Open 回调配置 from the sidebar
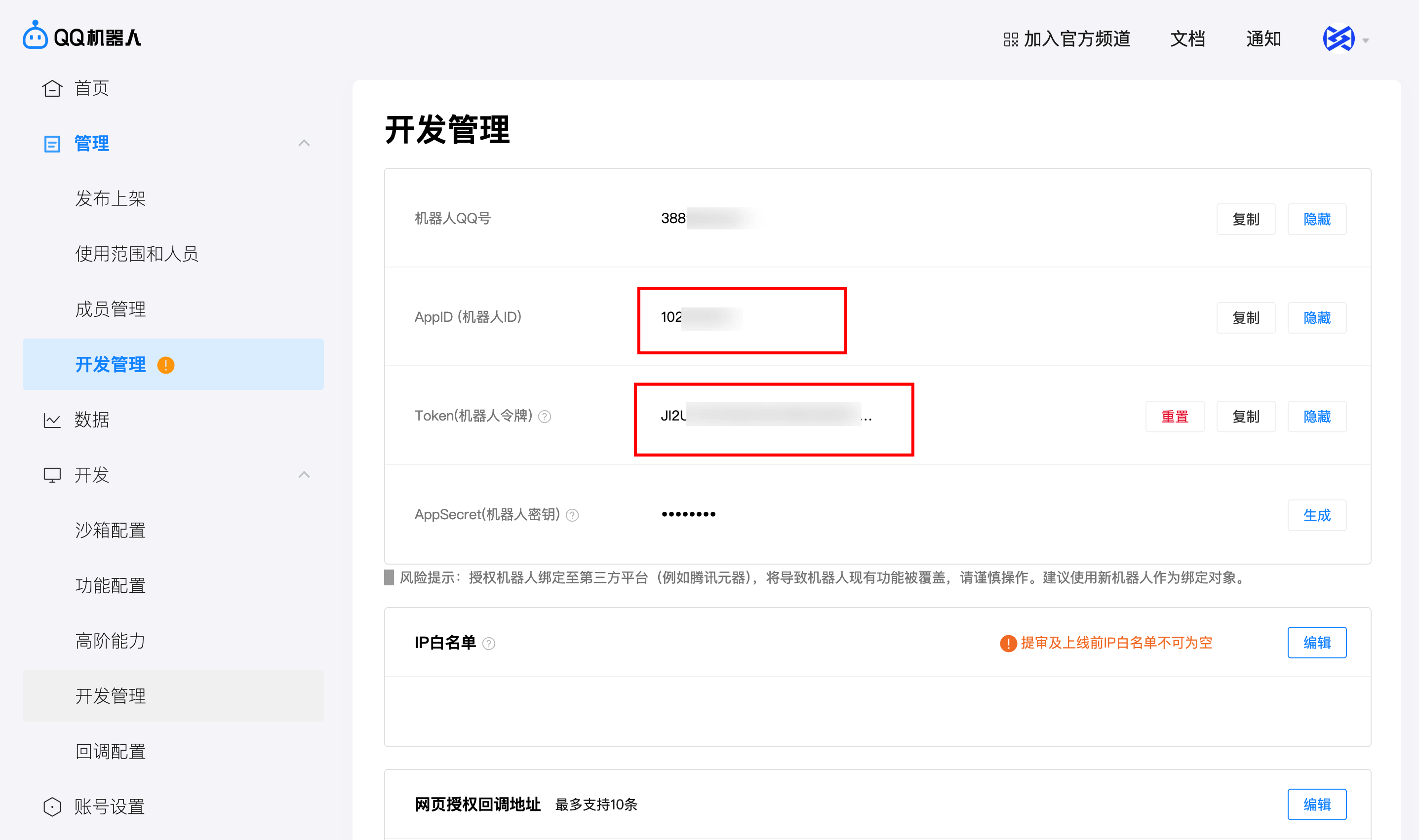Viewport: 1419px width, 840px height. pos(111,752)
